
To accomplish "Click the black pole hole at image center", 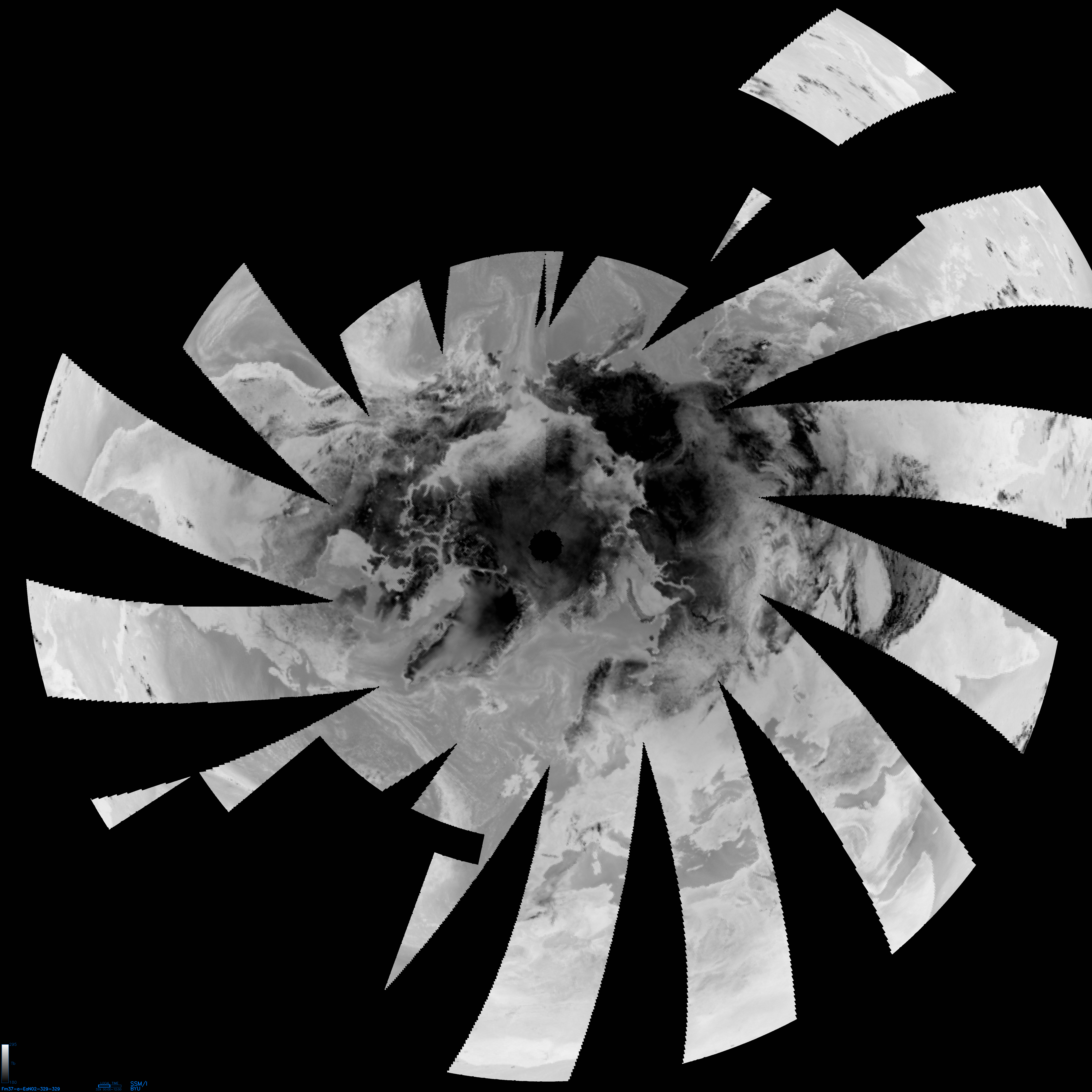I will click(546, 546).
